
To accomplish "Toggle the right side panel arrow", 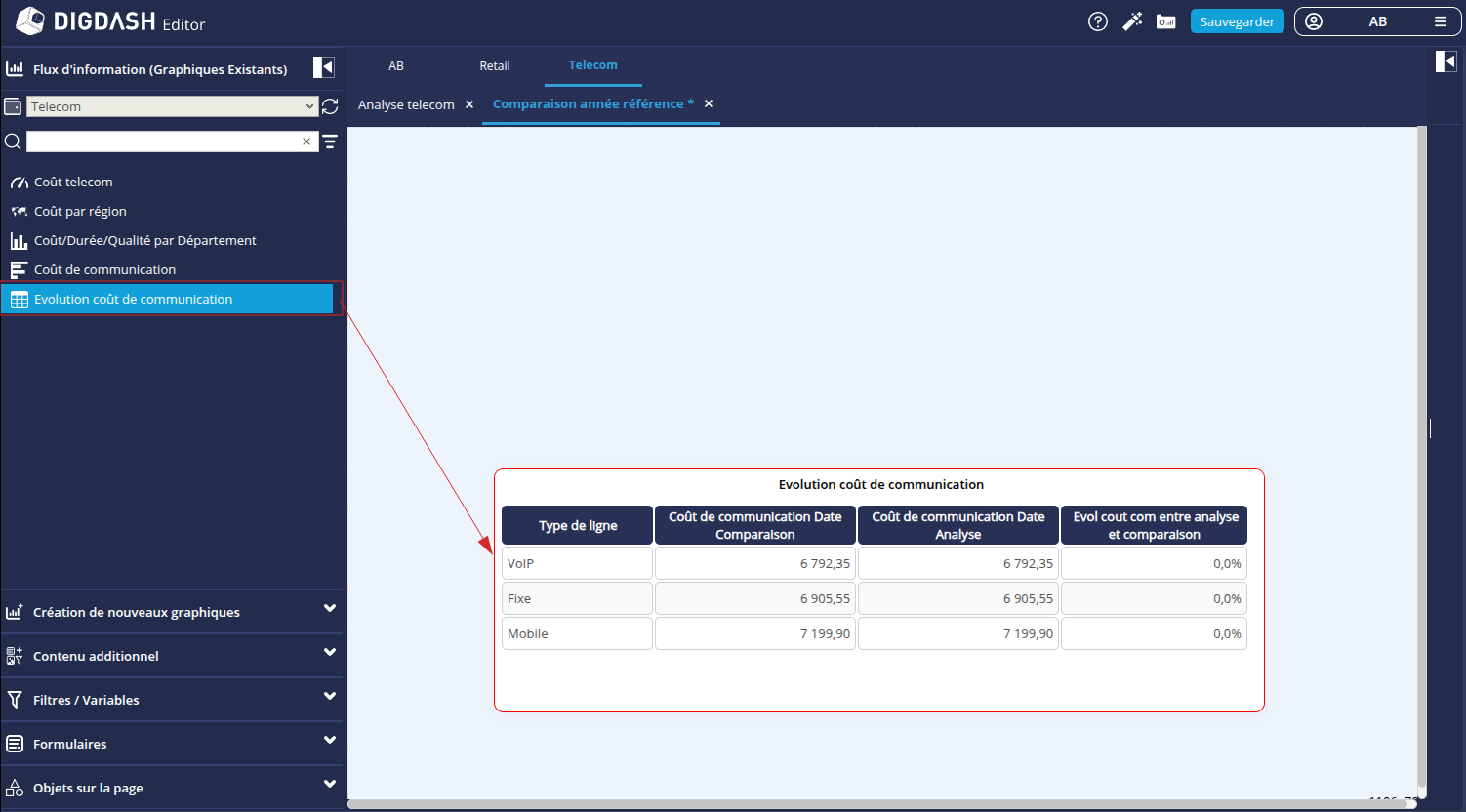I will point(1446,62).
